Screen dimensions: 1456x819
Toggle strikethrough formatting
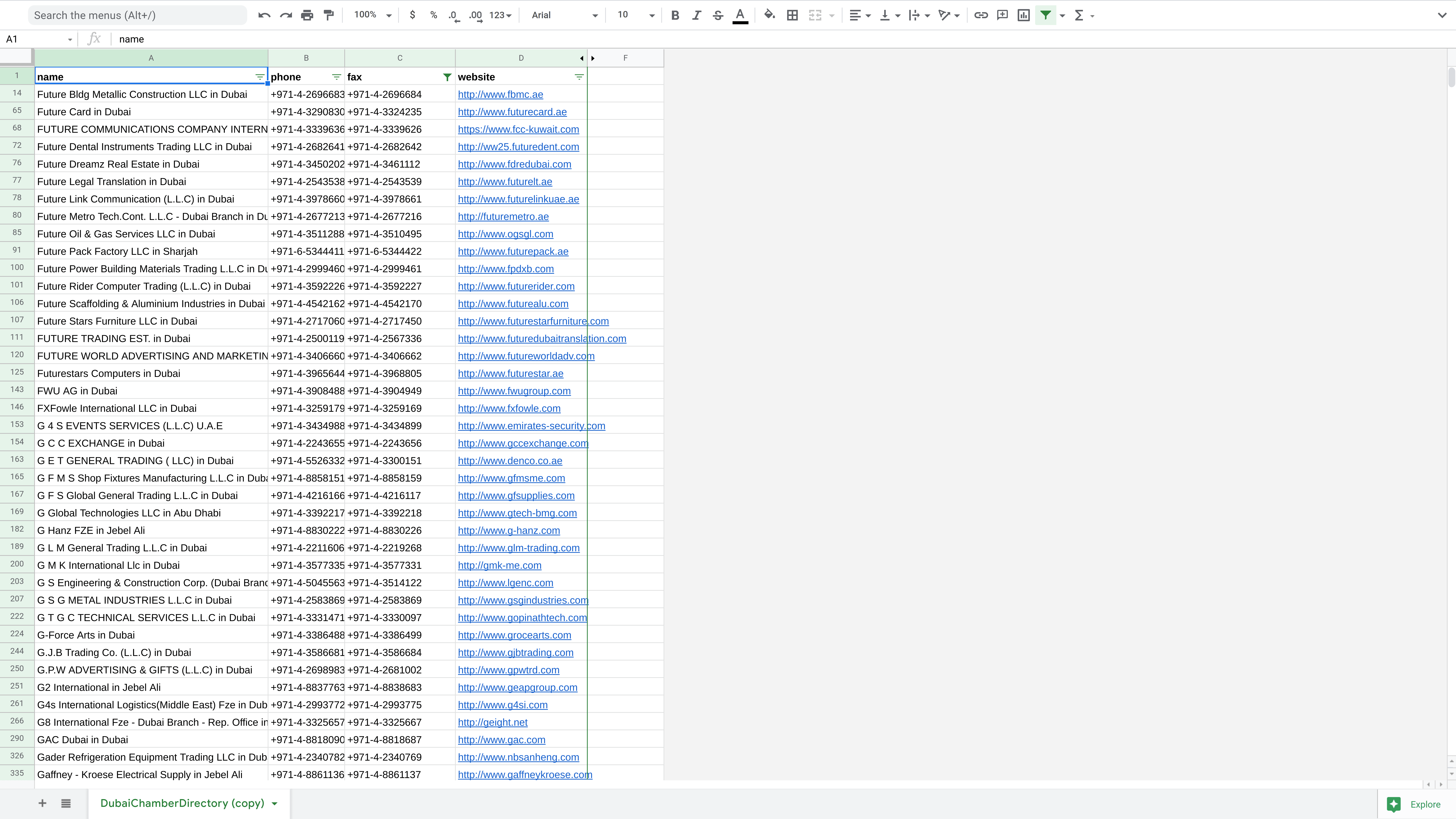(x=718, y=15)
